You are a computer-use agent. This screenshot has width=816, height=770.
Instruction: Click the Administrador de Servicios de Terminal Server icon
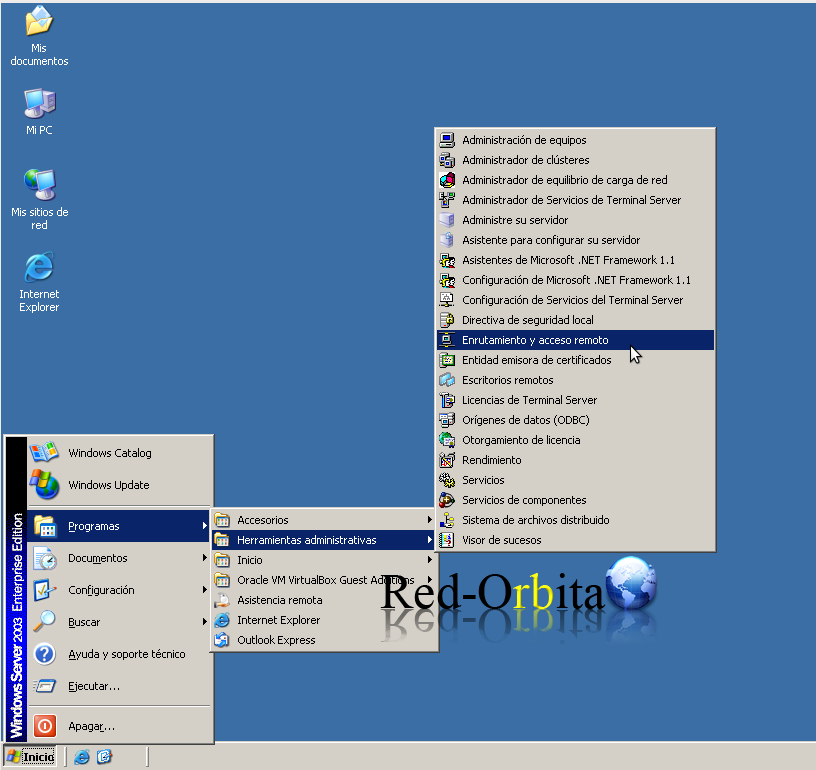tap(447, 200)
